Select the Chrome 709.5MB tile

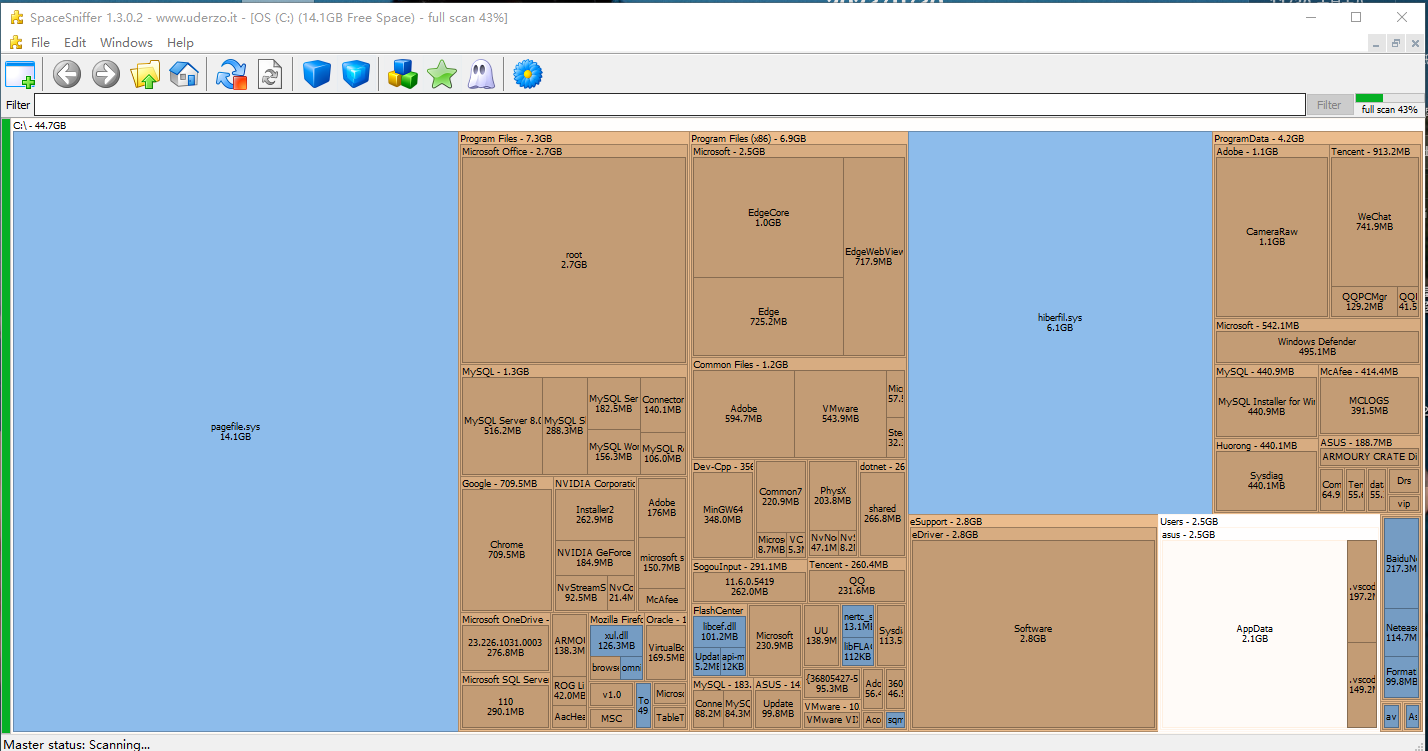coord(507,550)
